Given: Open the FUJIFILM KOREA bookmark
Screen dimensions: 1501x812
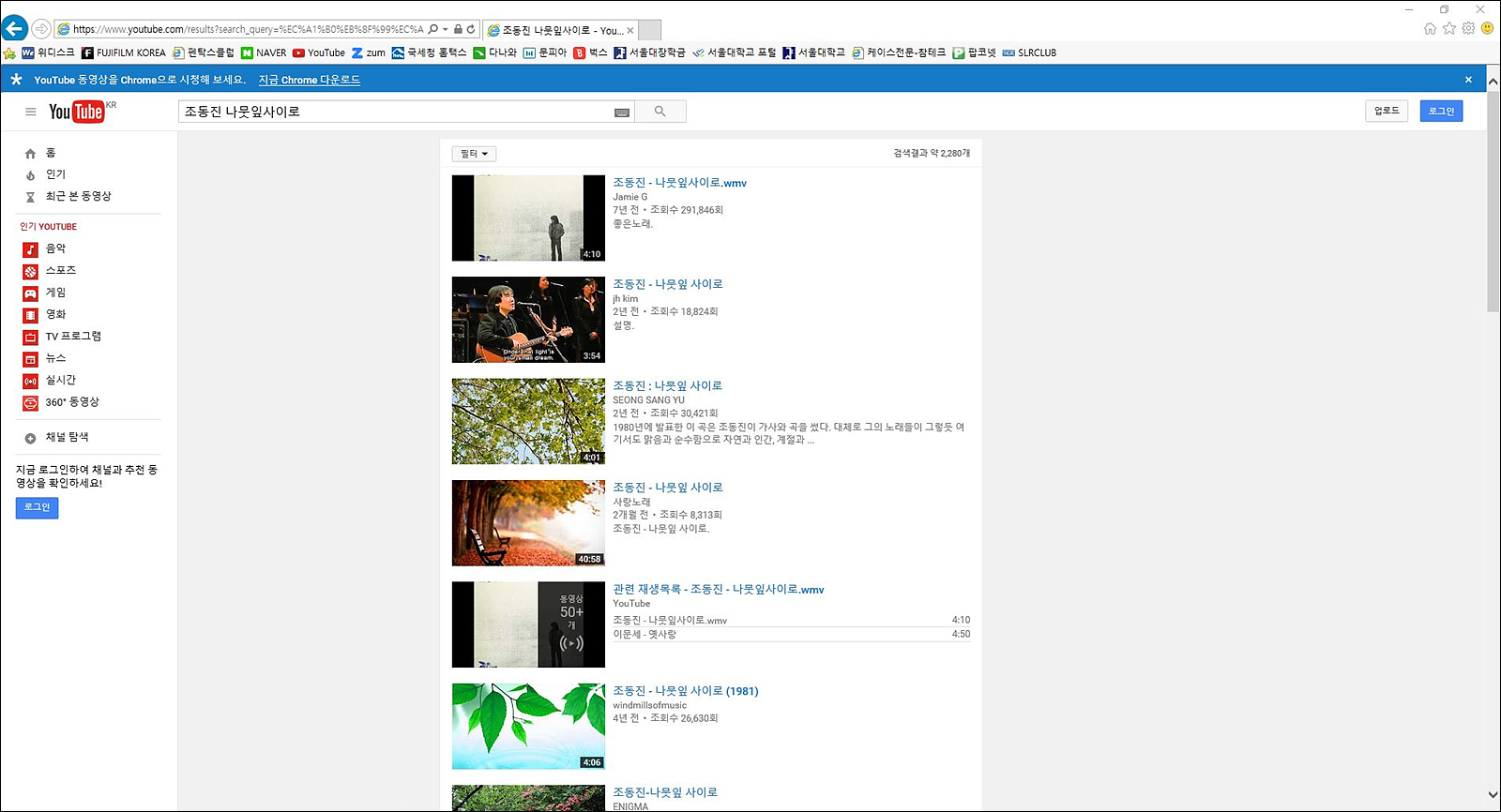Looking at the screenshot, I should pos(123,53).
